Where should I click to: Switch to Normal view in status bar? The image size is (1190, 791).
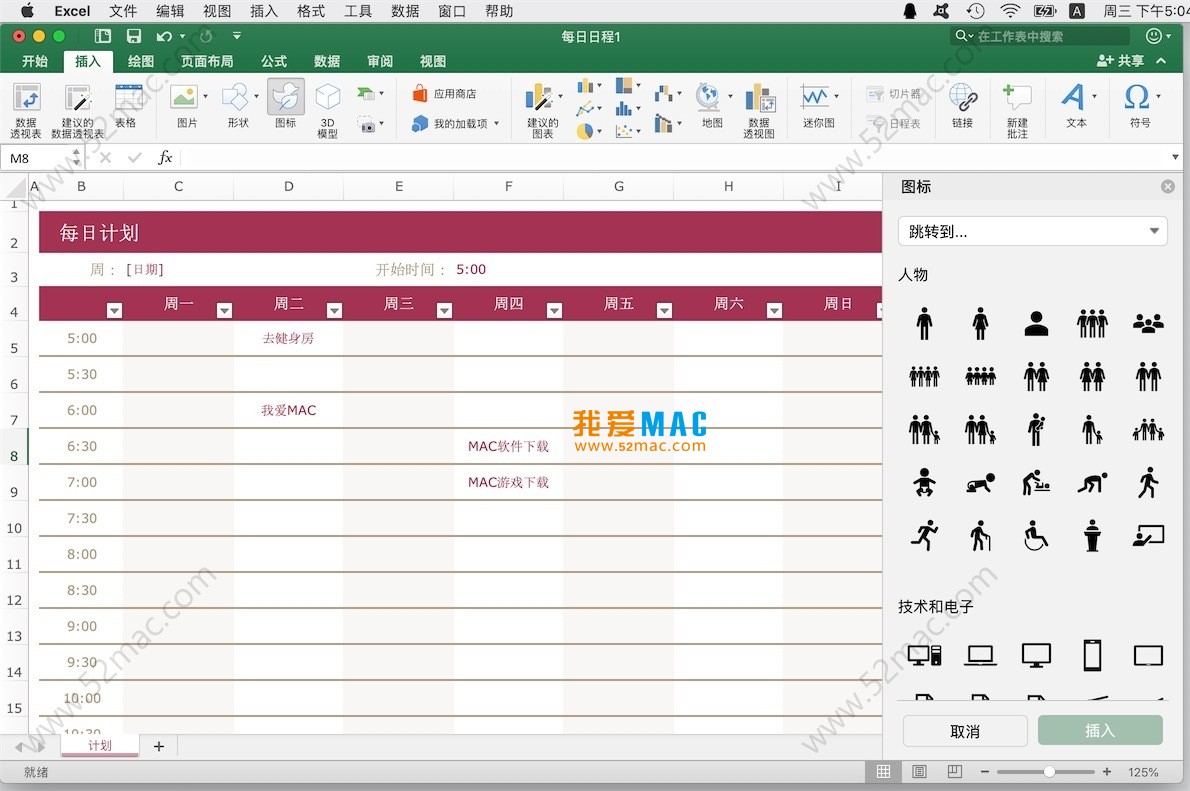(883, 771)
